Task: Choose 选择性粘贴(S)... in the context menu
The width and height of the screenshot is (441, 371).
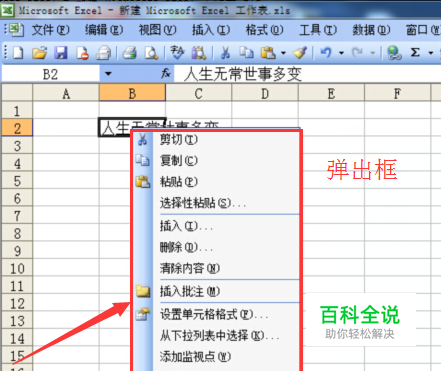Action: (x=217, y=203)
